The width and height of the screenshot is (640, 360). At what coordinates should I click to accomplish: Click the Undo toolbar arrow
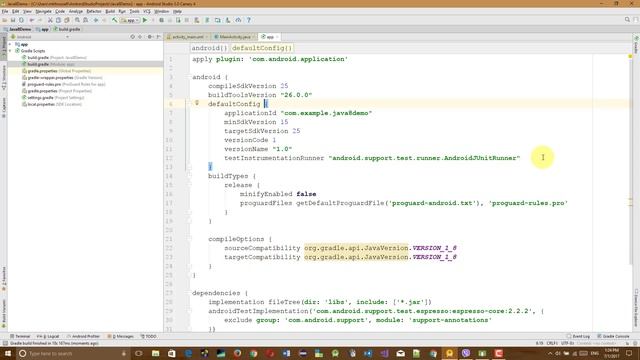click(32, 20)
